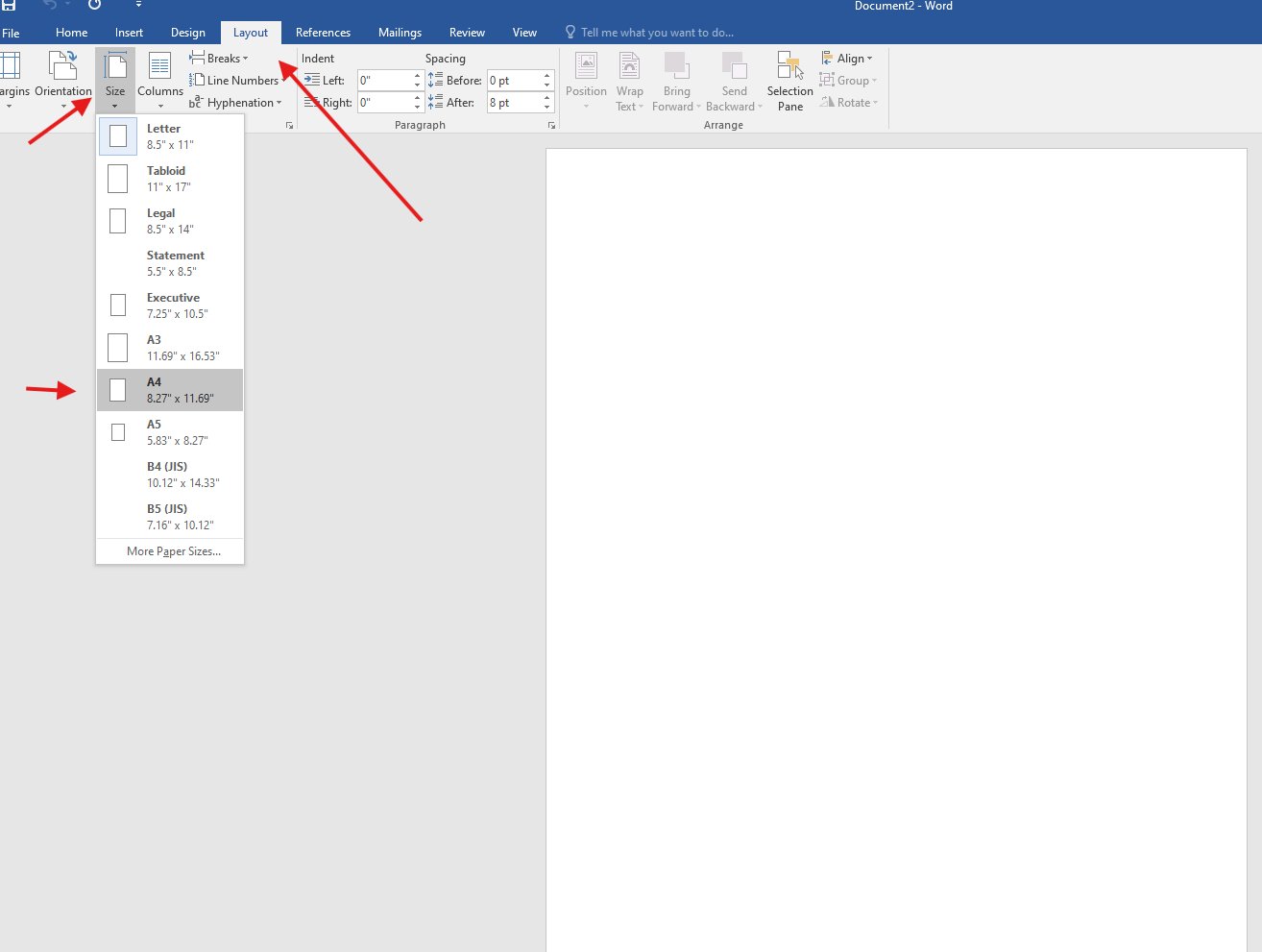
Task: Open the Insert ribbon tab
Action: 129,33
